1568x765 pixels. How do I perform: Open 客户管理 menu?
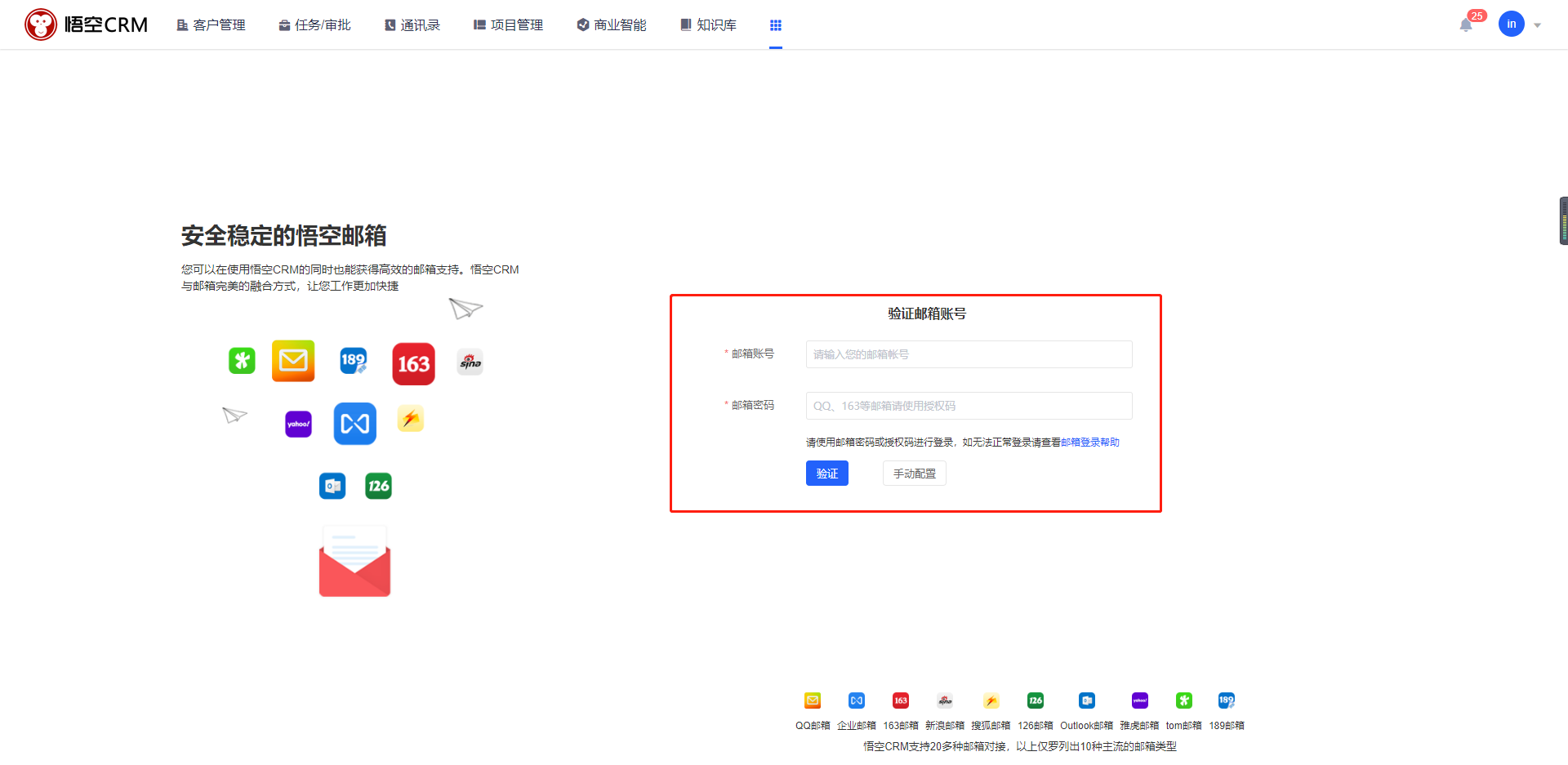click(x=211, y=25)
